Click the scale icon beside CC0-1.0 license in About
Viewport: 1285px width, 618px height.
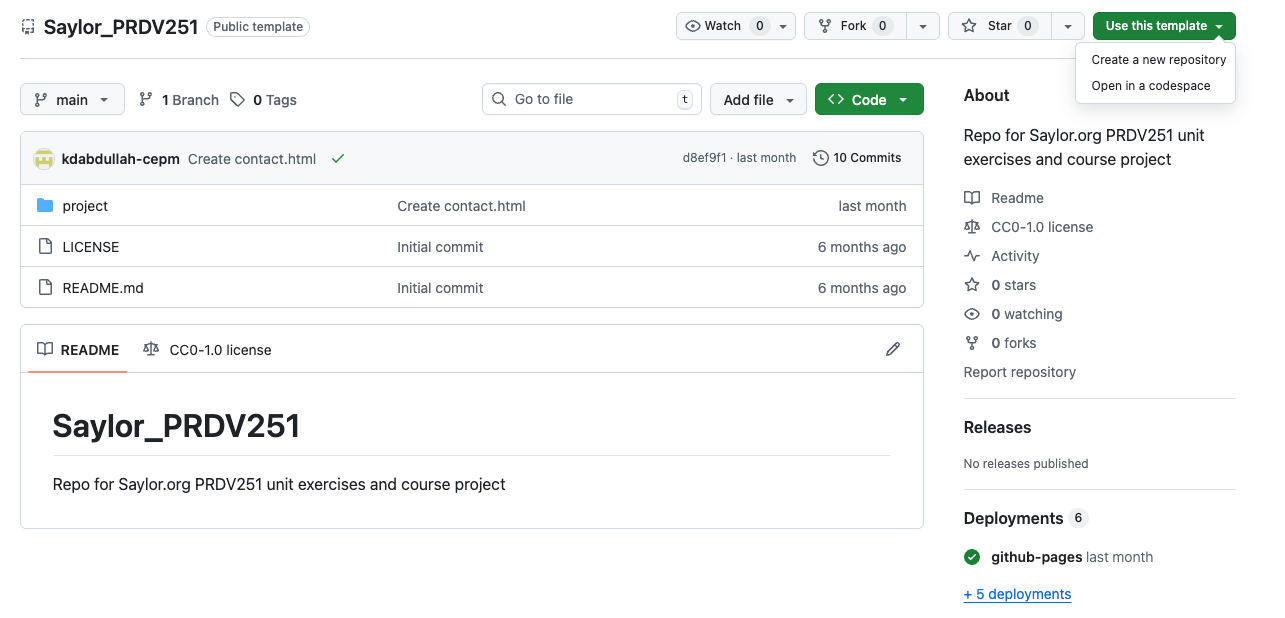(972, 227)
